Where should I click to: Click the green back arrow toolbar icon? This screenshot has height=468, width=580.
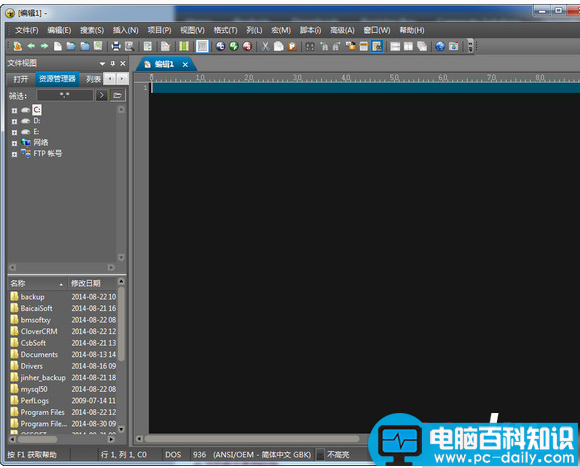pos(31,46)
